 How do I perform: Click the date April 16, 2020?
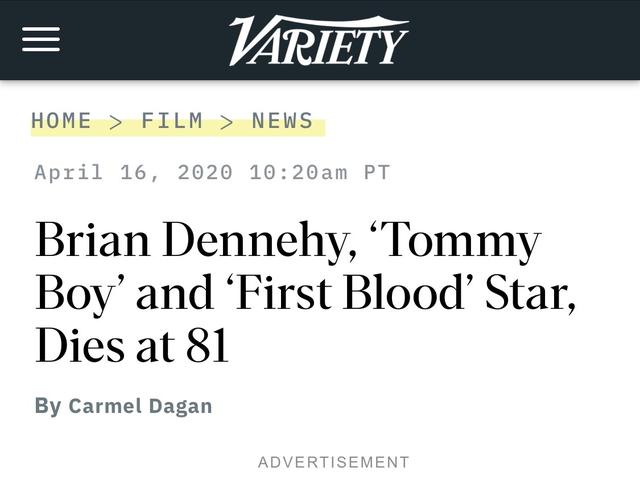[134, 172]
